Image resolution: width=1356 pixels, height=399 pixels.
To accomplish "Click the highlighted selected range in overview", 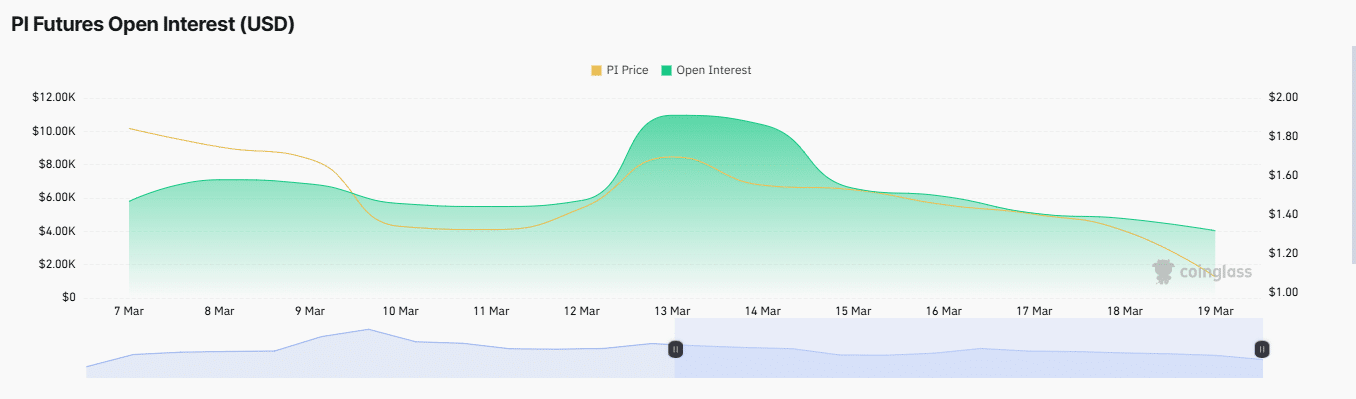I will (968, 348).
